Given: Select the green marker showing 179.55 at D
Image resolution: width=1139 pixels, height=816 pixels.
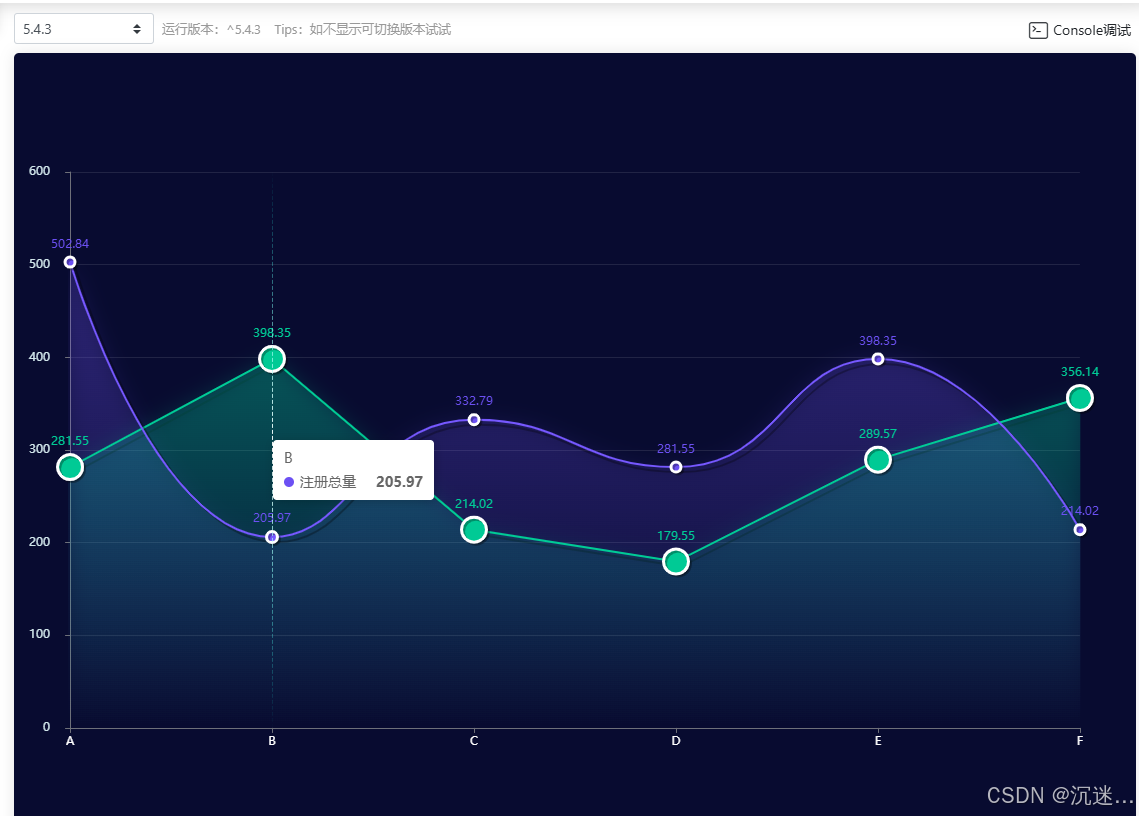Looking at the screenshot, I should [x=675, y=561].
